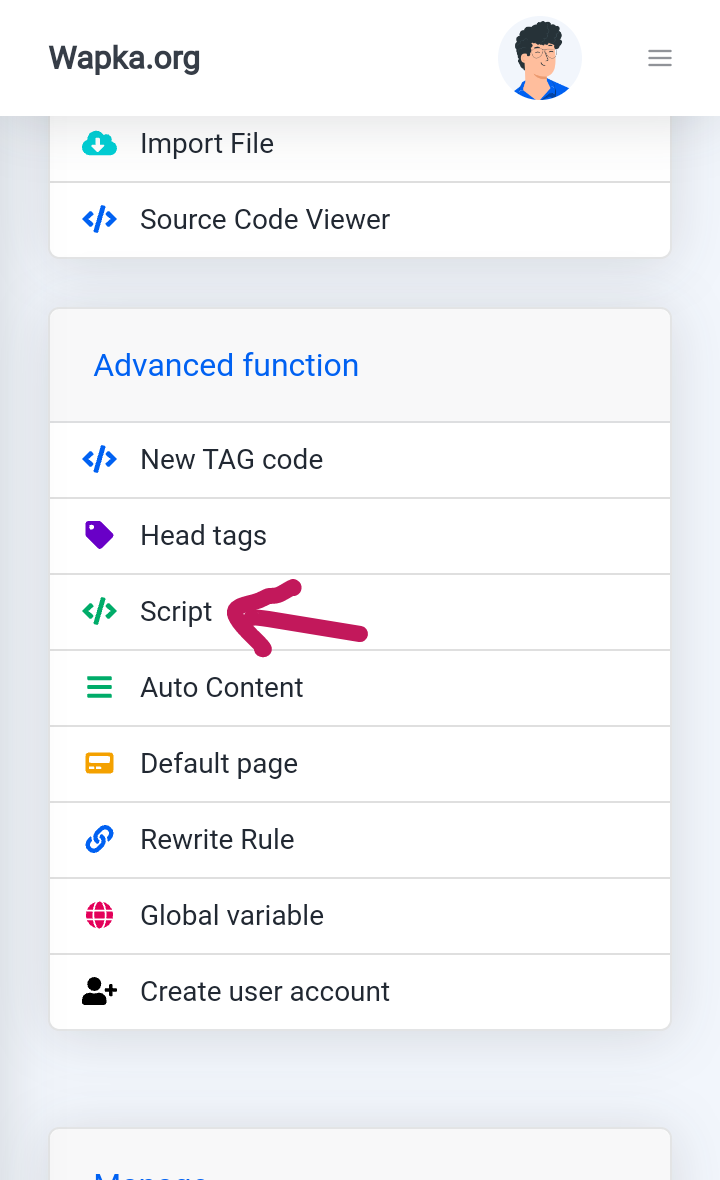Click the Global variable globe icon

[99, 916]
